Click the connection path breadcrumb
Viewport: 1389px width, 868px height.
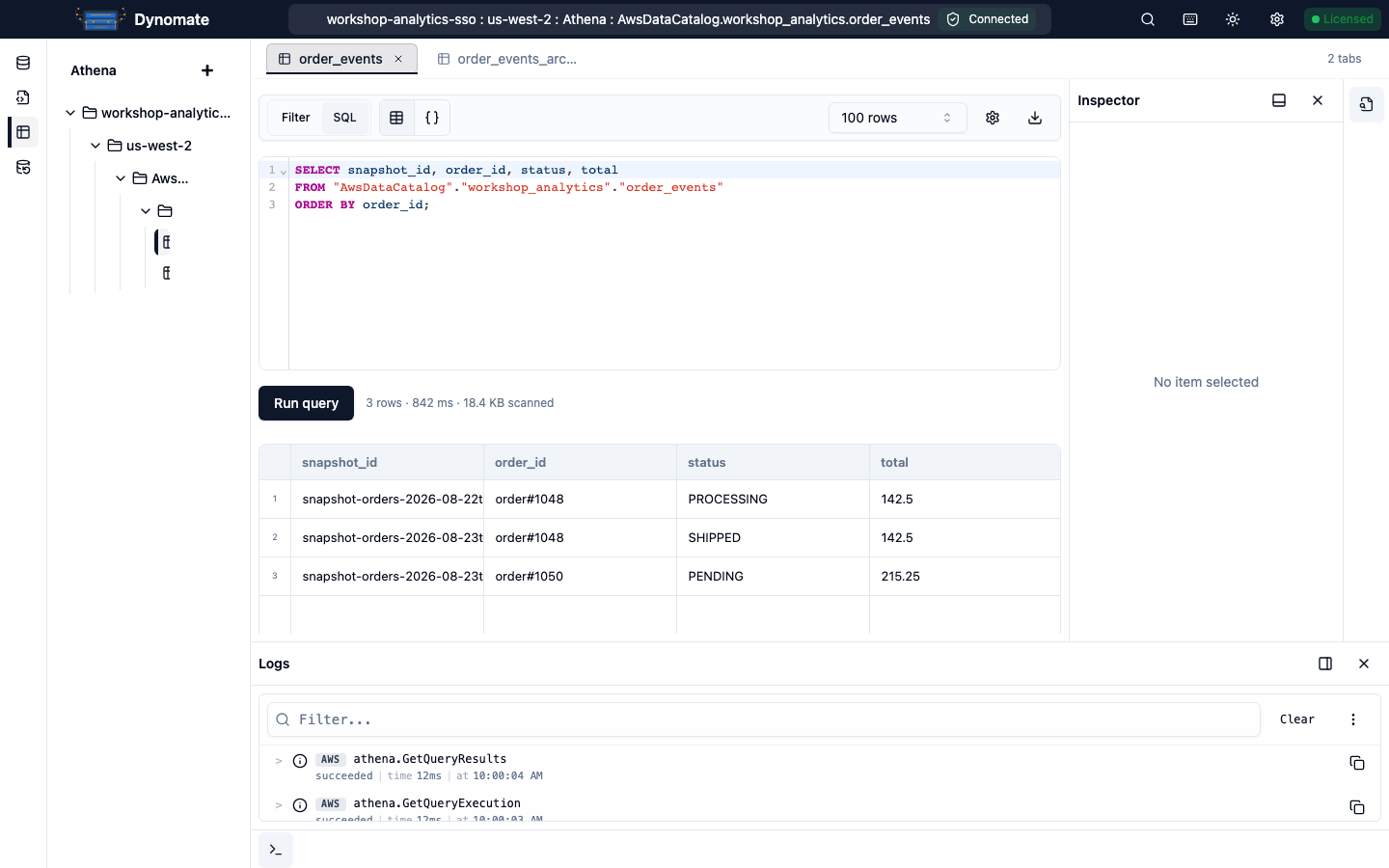click(628, 19)
